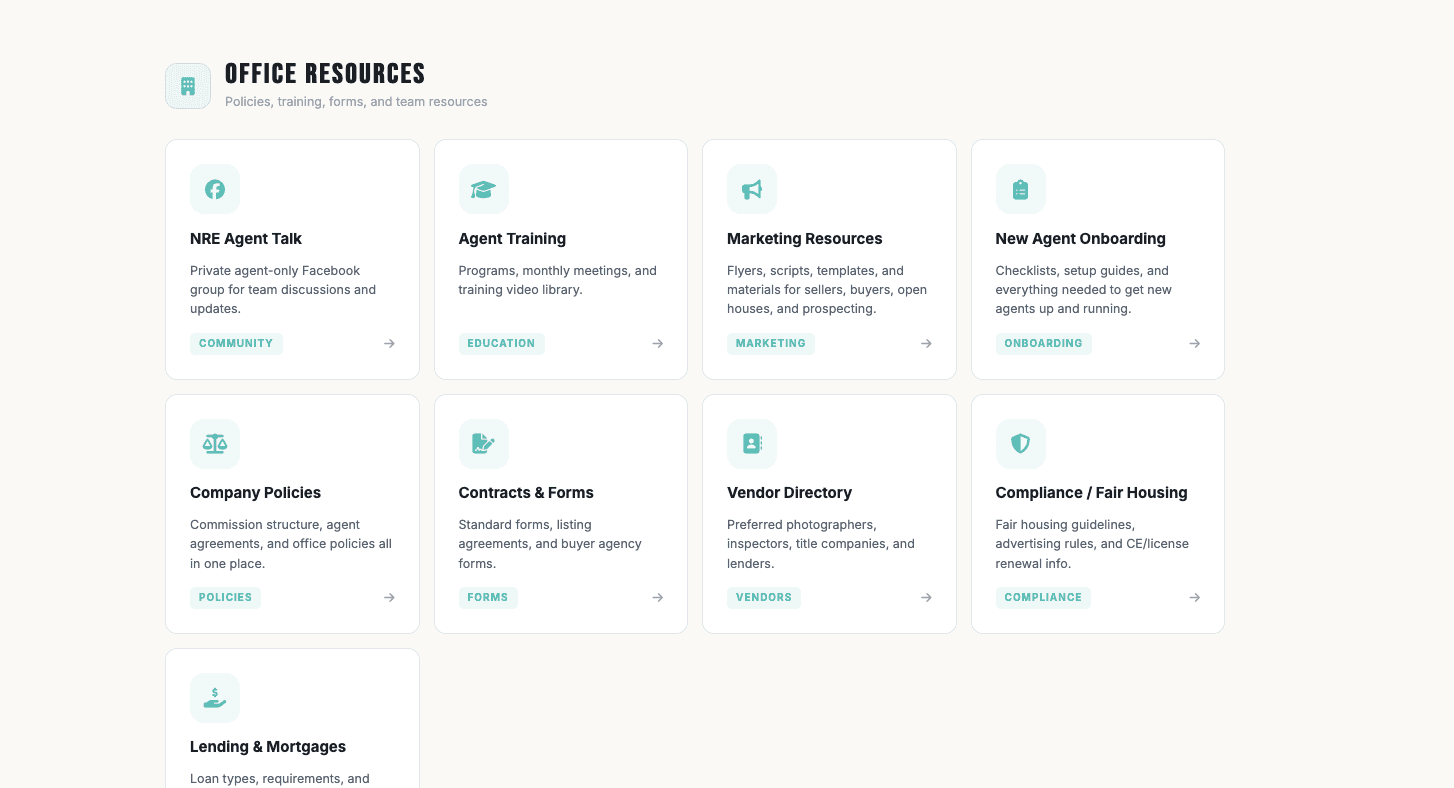1454x788 pixels.
Task: Click the description 'Commission structure, agent agreements'
Action: click(291, 544)
